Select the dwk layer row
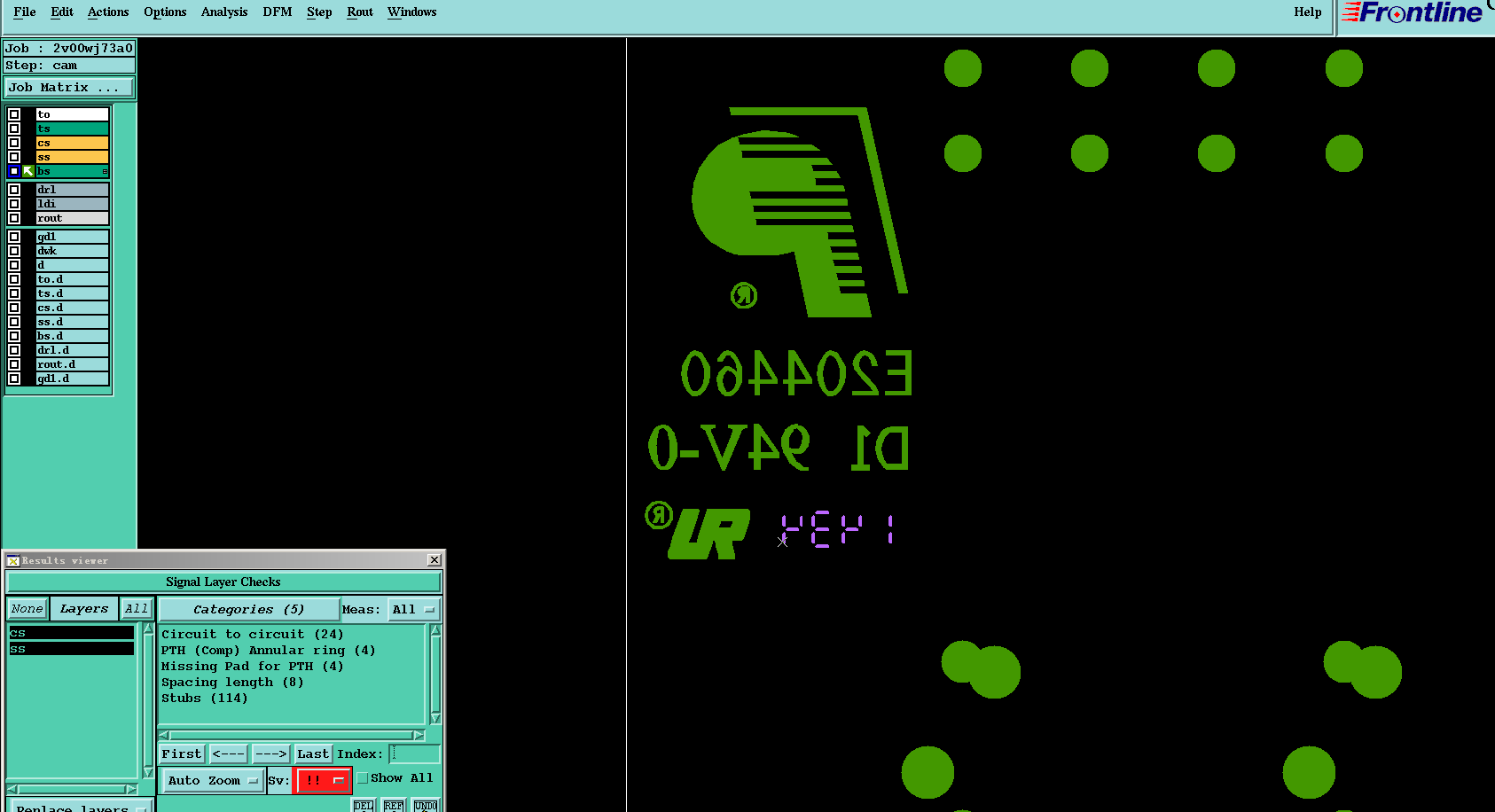1495x812 pixels. (72, 251)
